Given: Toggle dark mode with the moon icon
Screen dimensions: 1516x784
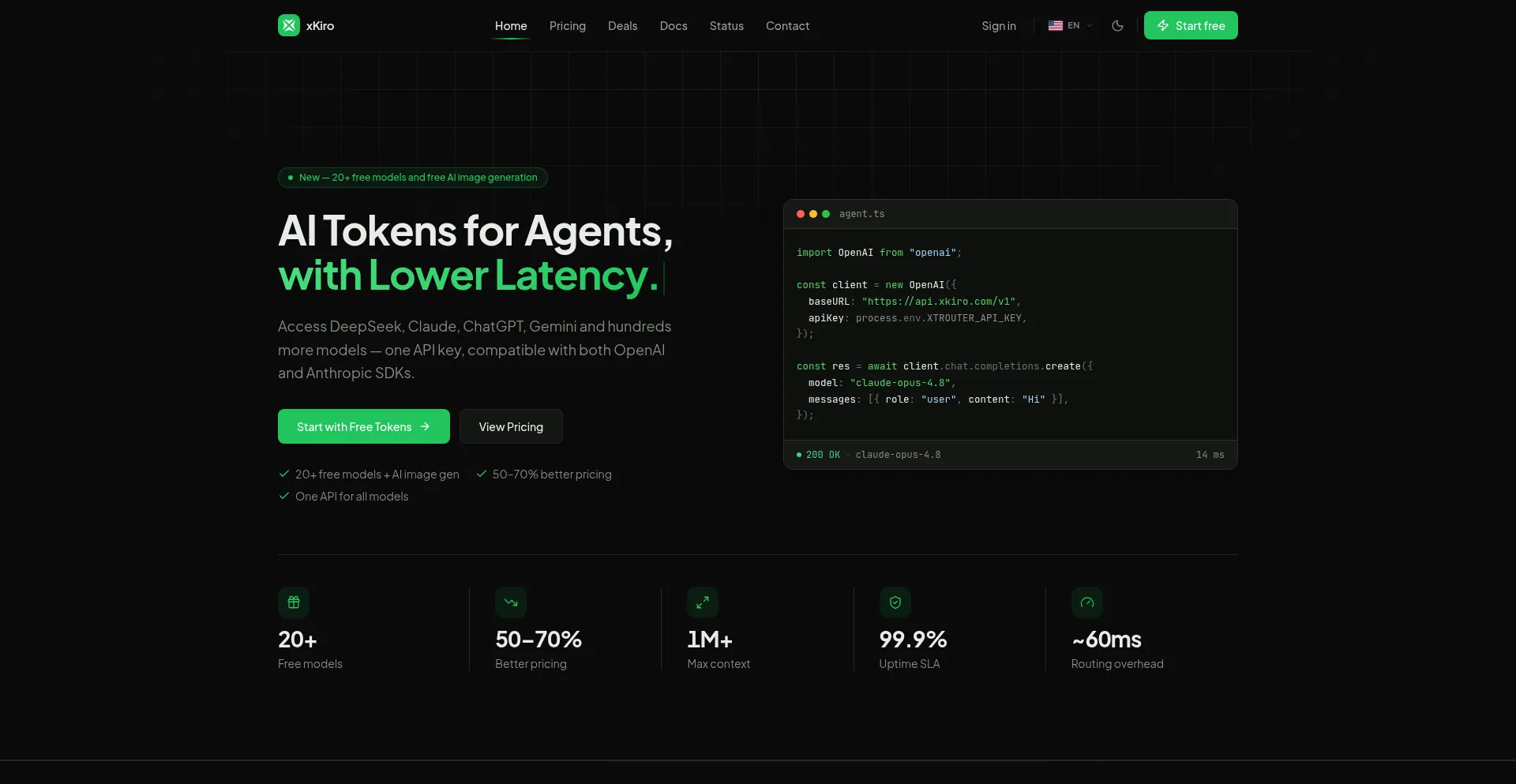Looking at the screenshot, I should coord(1117,25).
